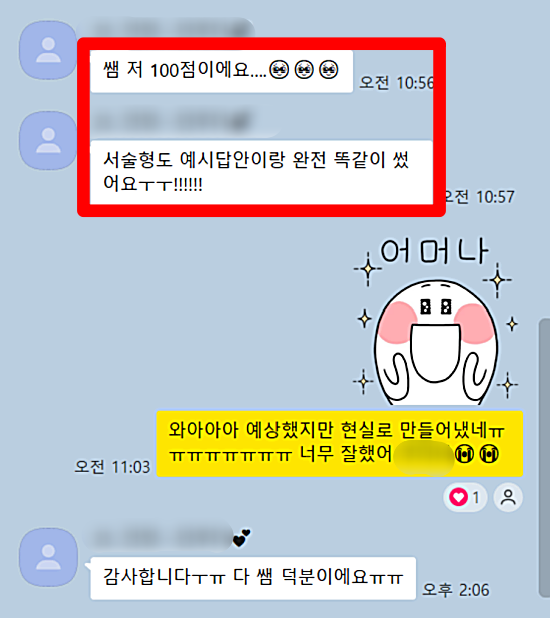Click the 오후 2:06 timestamp
Image resolution: width=550 pixels, height=618 pixels.
[456, 590]
